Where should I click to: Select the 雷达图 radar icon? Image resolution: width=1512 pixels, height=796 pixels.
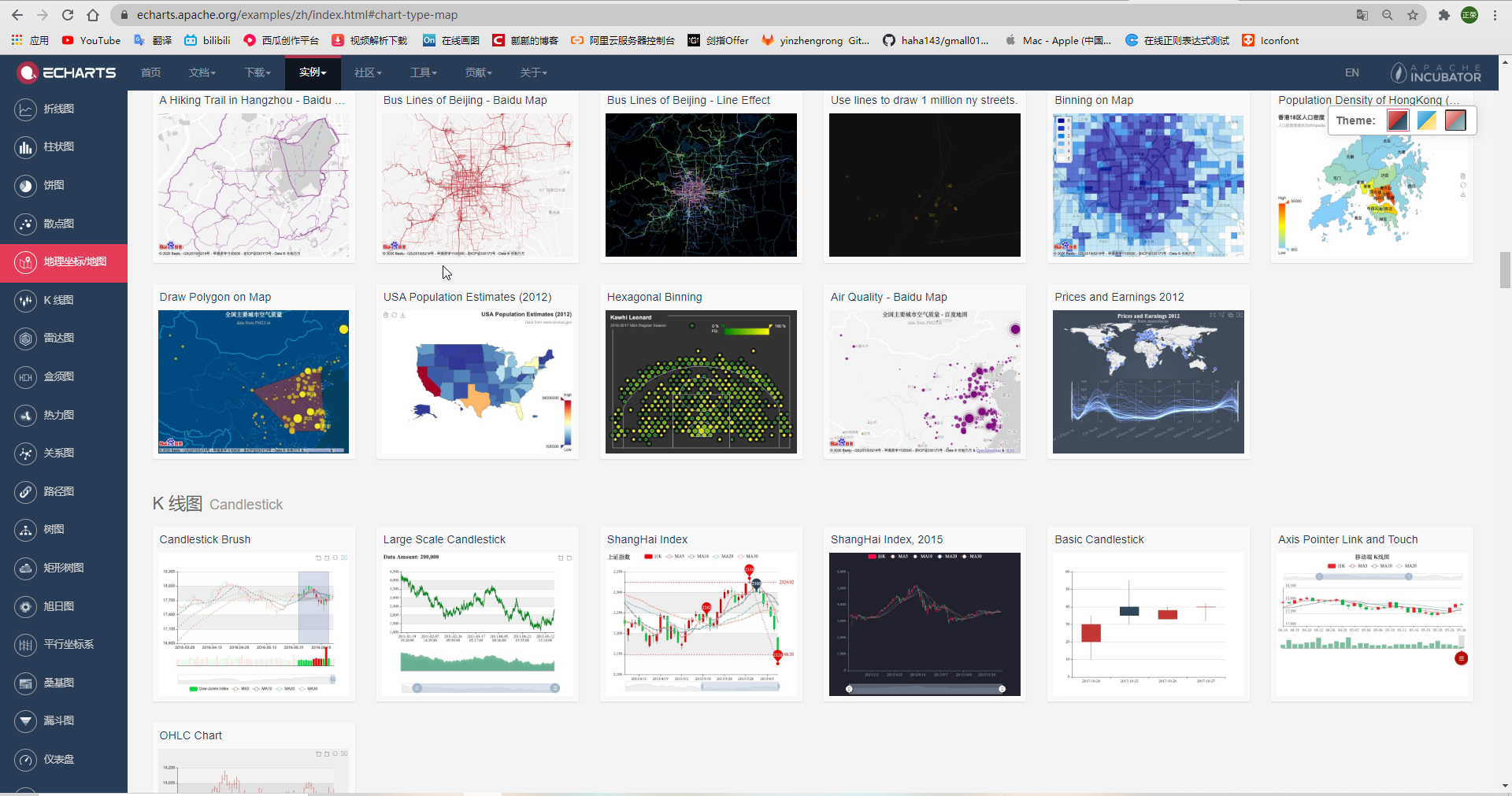point(26,339)
